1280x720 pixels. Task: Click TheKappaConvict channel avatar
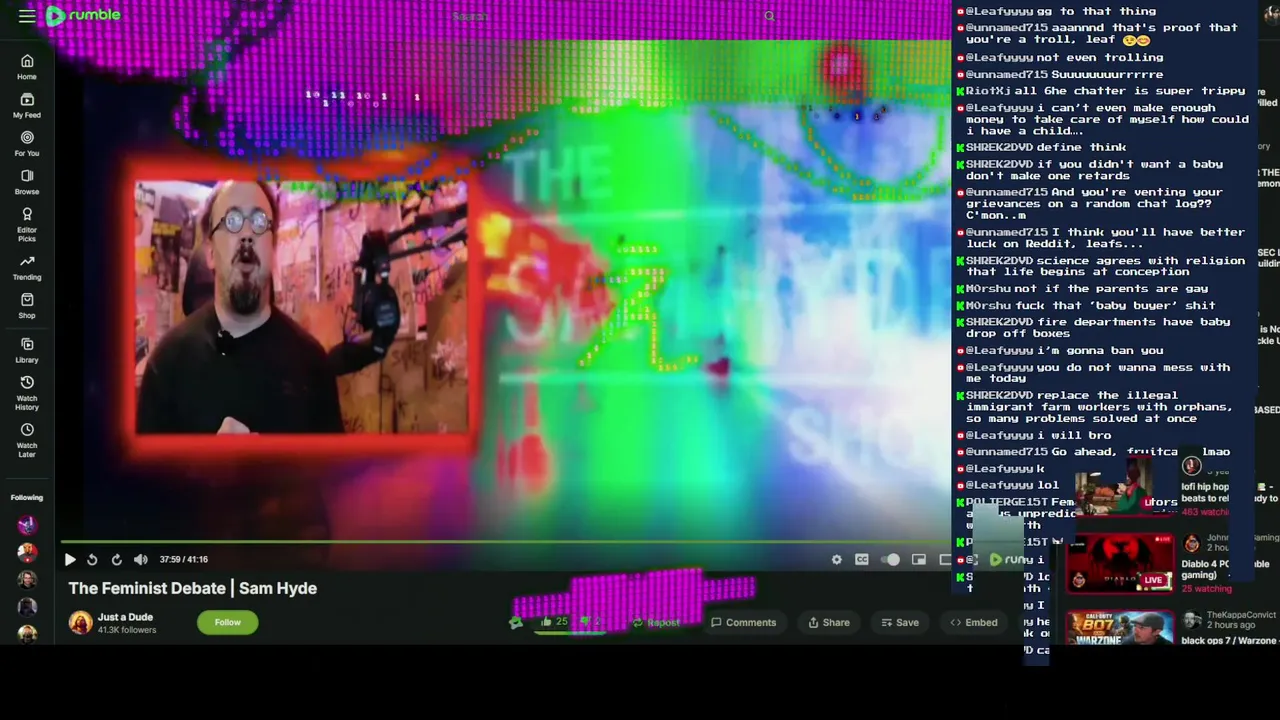pyautogui.click(x=1191, y=619)
